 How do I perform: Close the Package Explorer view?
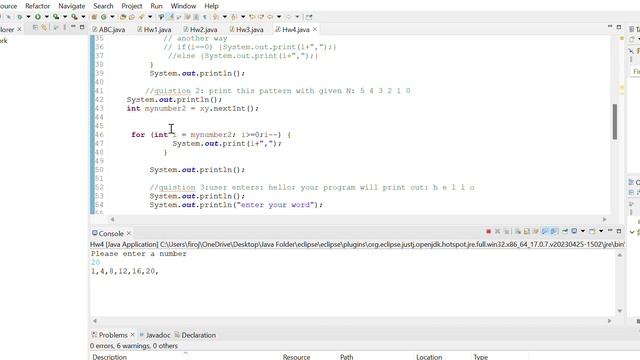coord(19,29)
